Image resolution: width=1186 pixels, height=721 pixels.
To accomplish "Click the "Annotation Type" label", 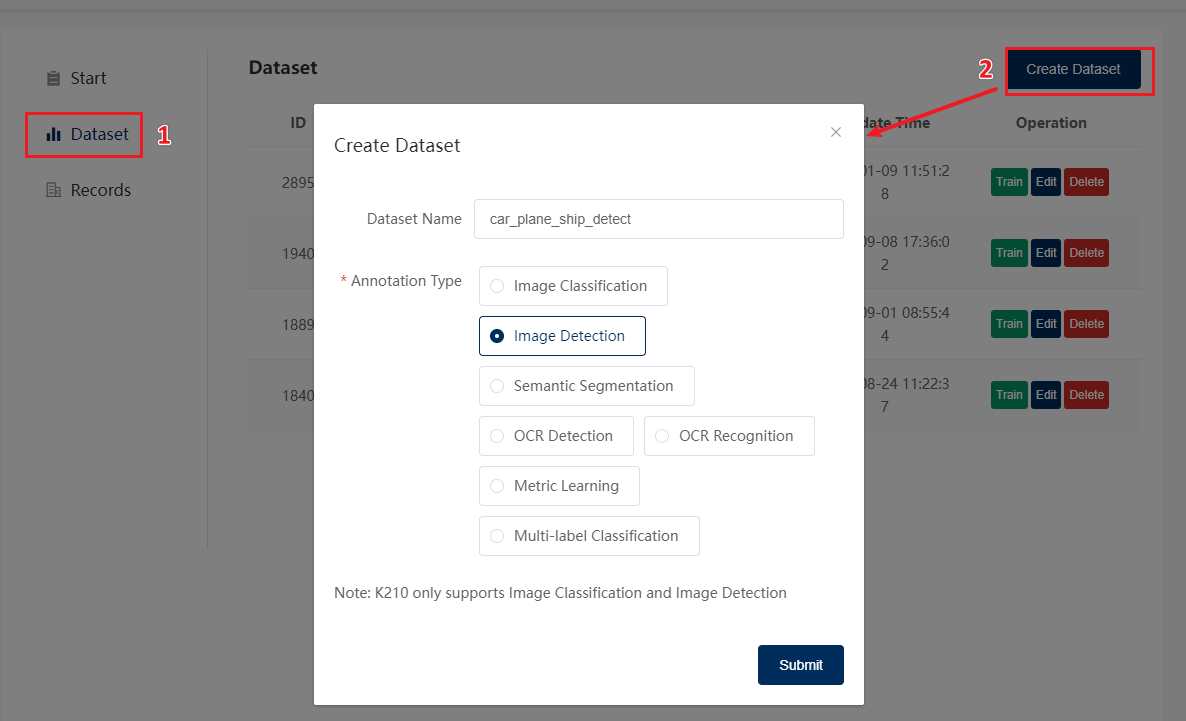I will click(x=406, y=281).
